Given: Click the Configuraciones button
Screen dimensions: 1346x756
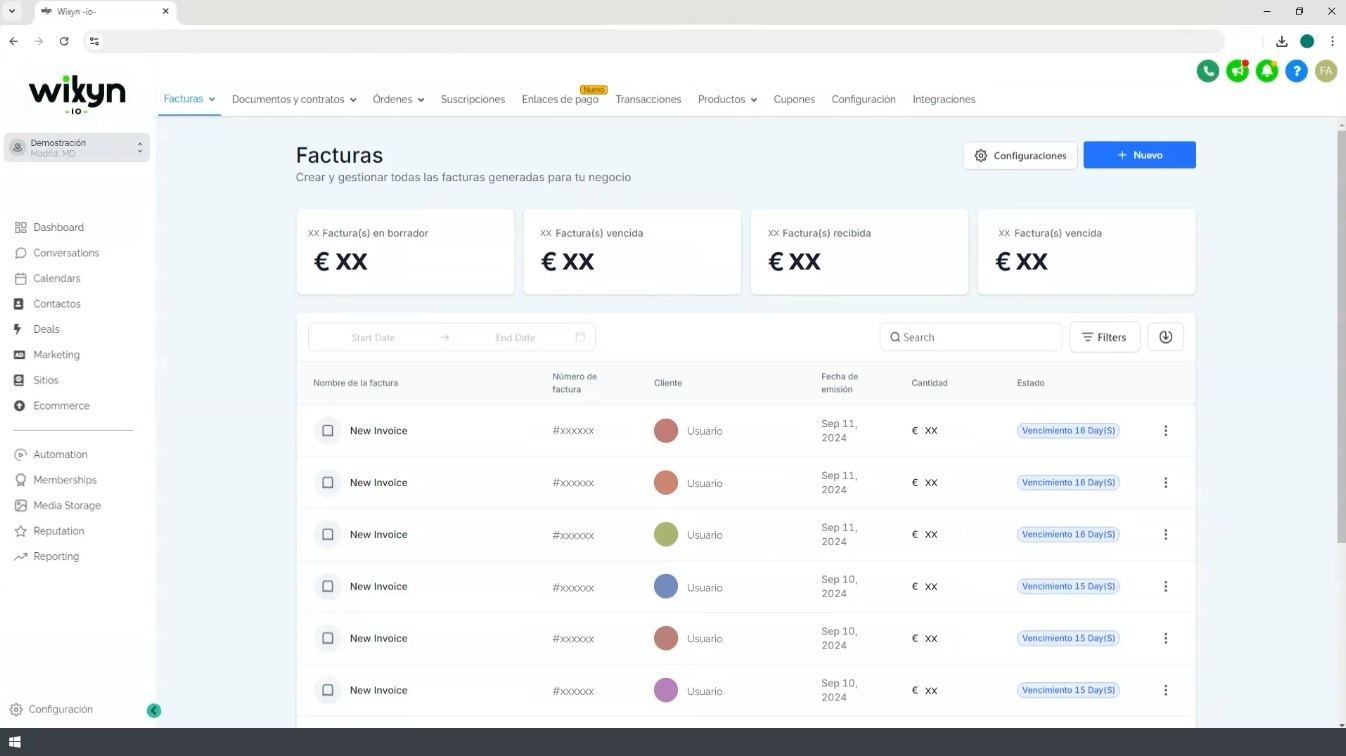Looking at the screenshot, I should [x=1020, y=155].
